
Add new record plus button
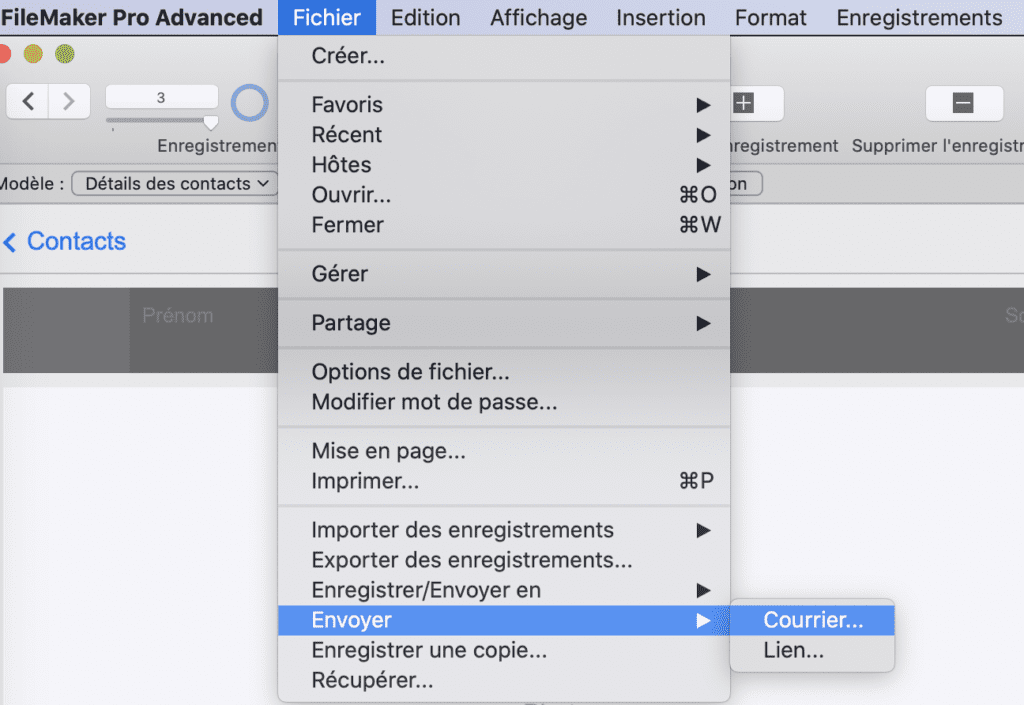coord(744,103)
